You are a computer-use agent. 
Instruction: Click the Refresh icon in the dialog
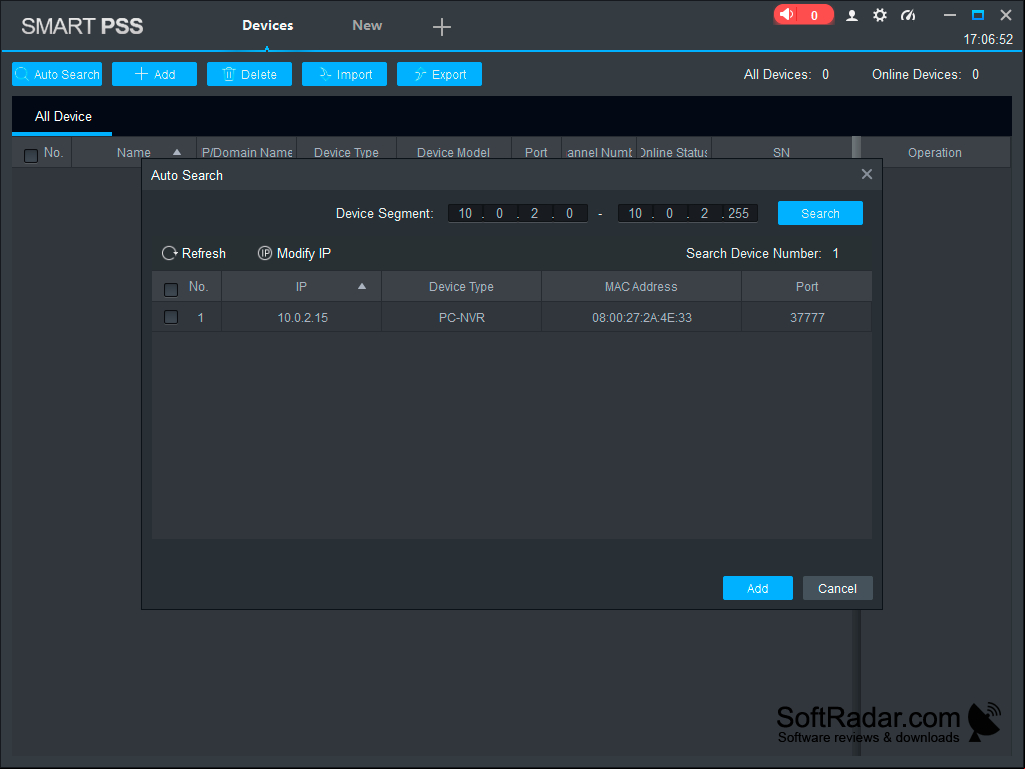pyautogui.click(x=169, y=253)
